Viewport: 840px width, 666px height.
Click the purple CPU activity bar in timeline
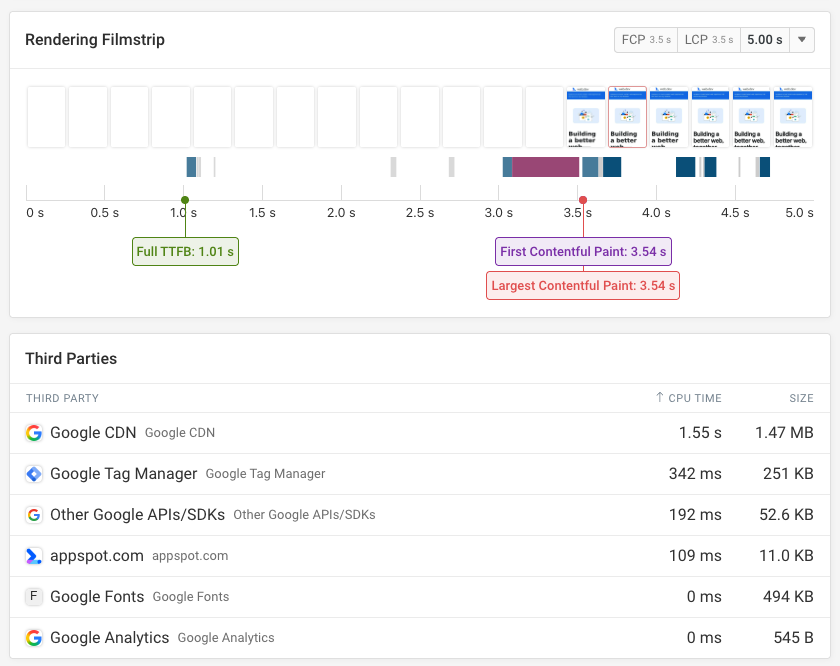click(x=545, y=167)
